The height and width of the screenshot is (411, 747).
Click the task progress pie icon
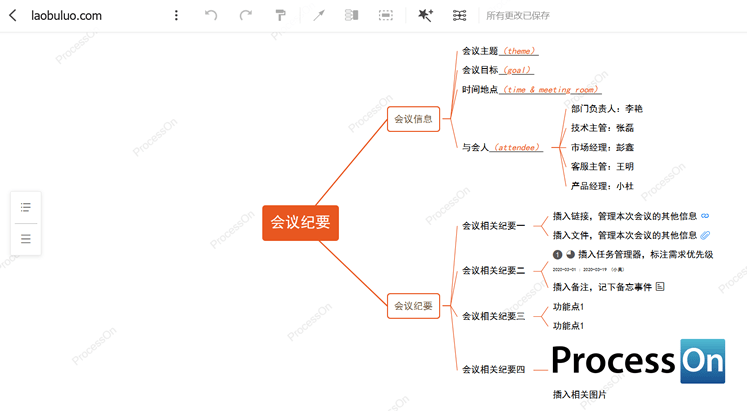(x=570, y=254)
